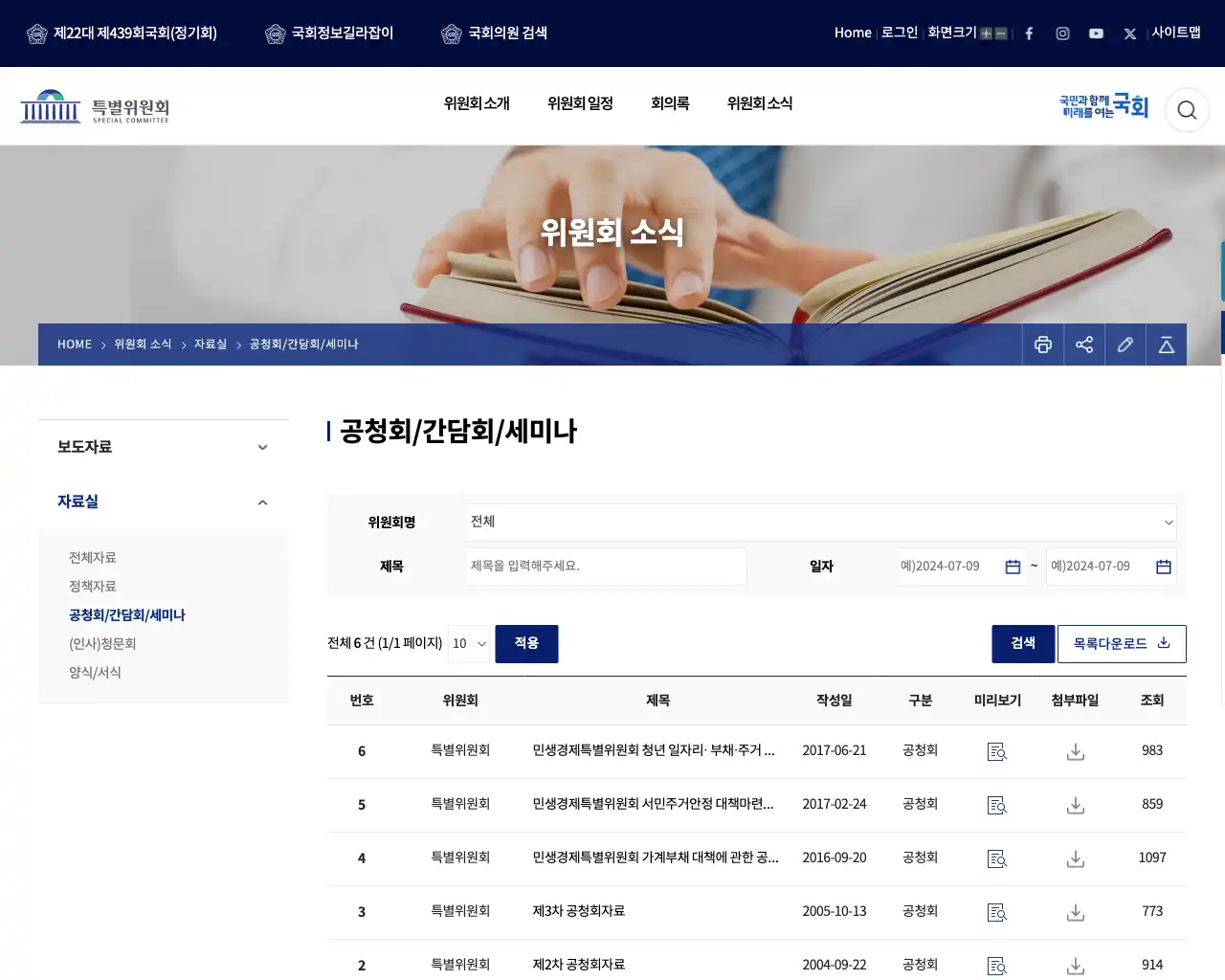Open the rows-per-page dropdown showing 10

[x=469, y=644]
